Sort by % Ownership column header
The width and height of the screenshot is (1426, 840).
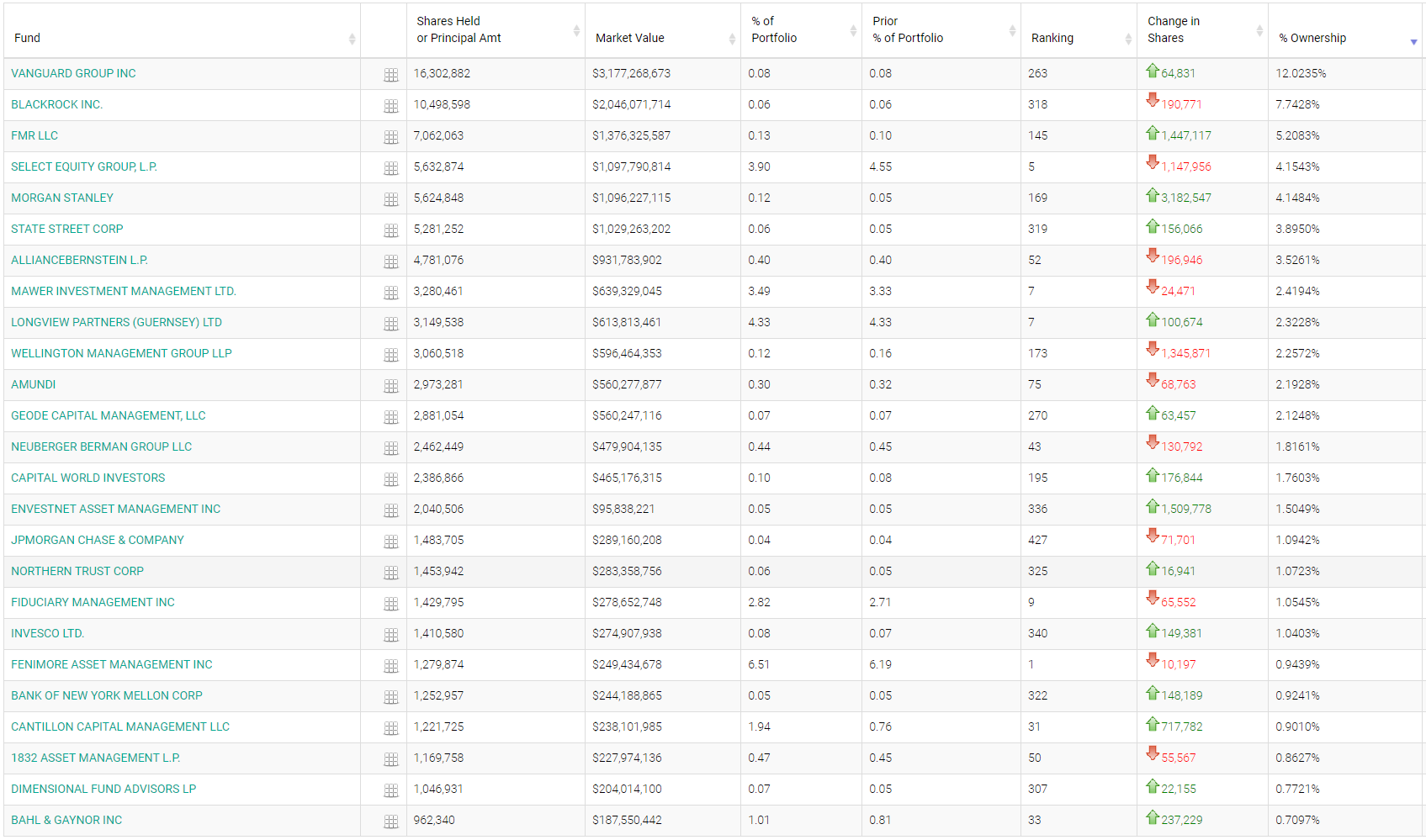click(1346, 30)
